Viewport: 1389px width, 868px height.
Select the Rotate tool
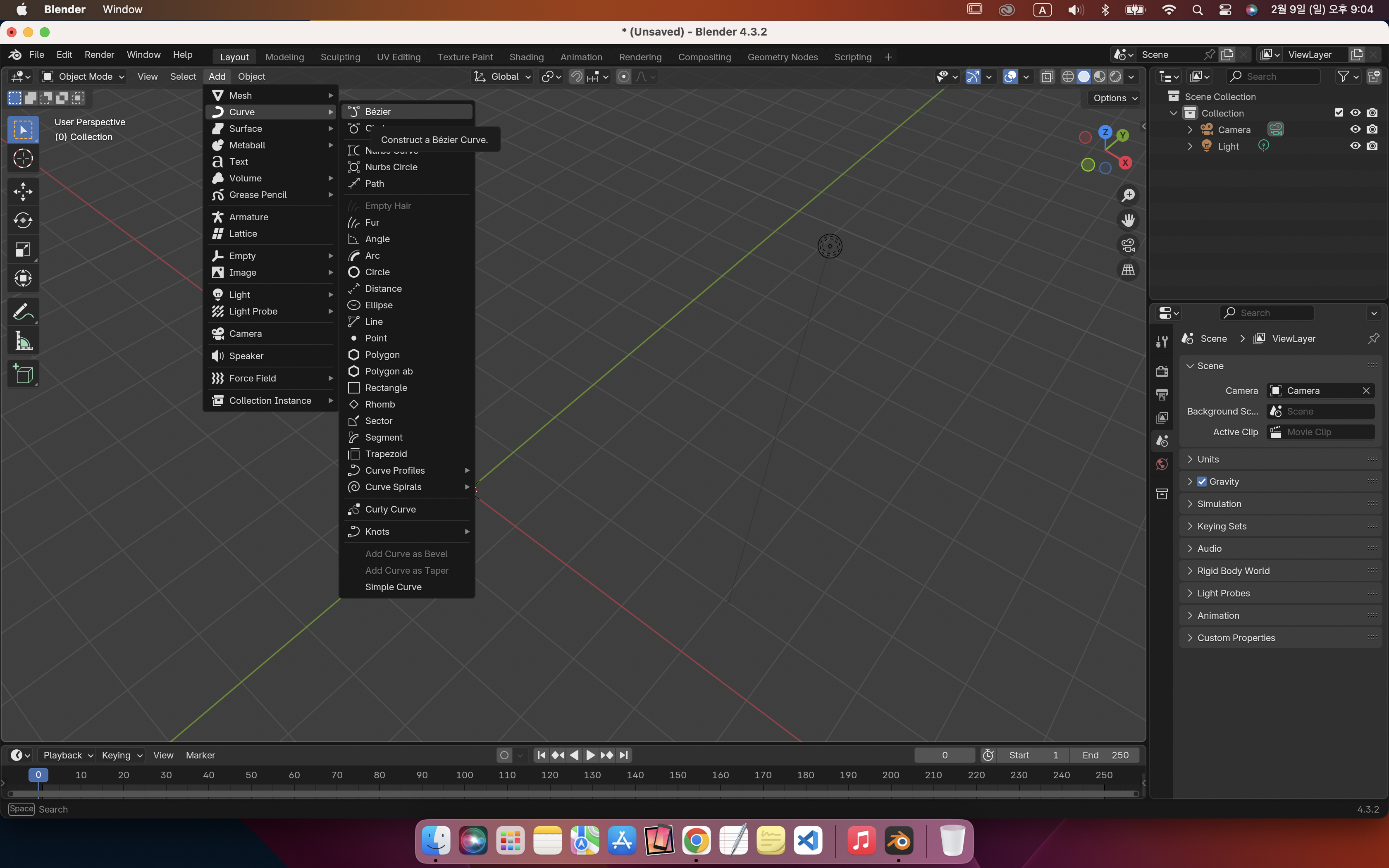pos(23,220)
